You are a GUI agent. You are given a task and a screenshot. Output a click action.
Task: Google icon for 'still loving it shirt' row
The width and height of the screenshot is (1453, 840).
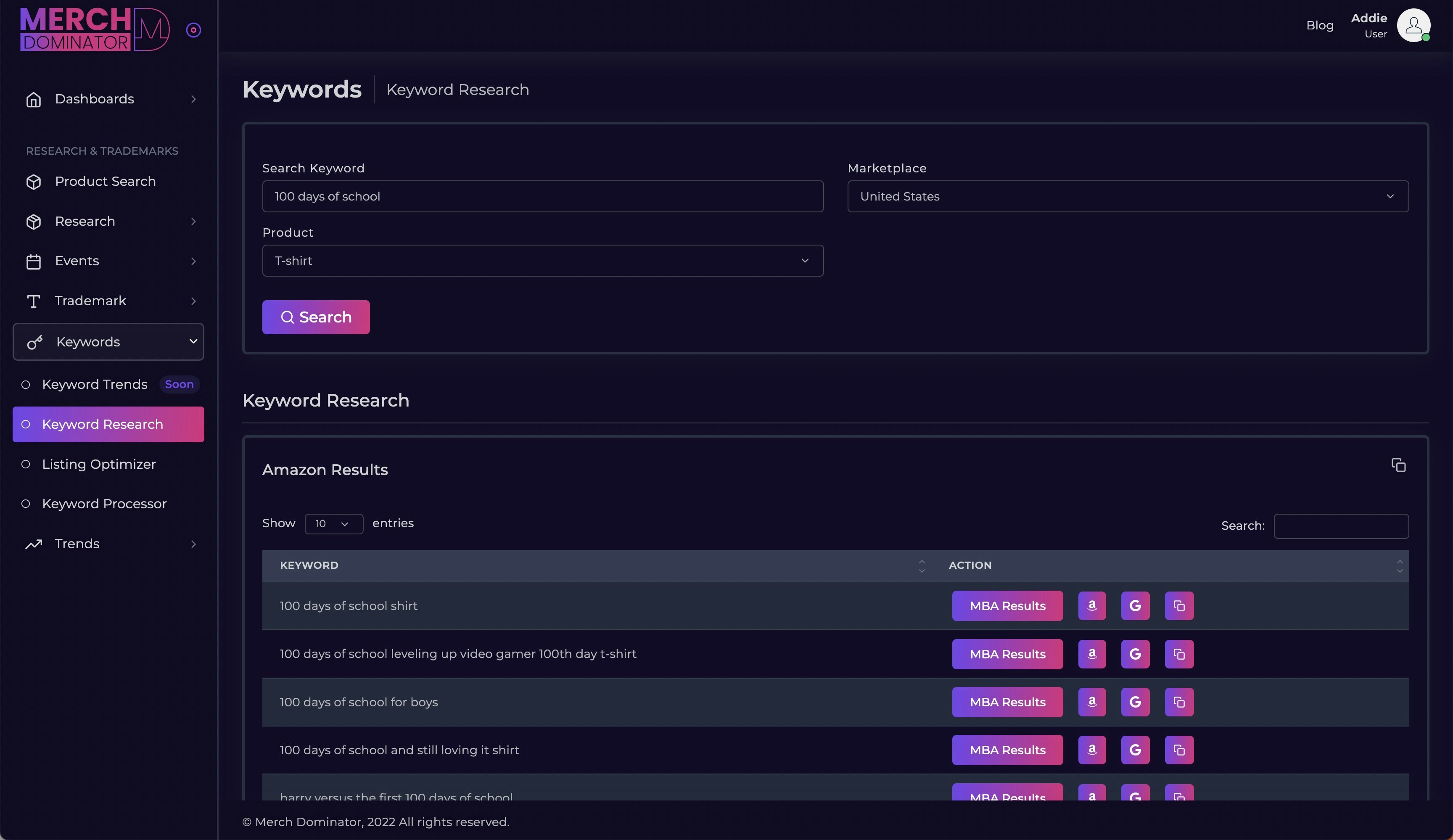[x=1135, y=750]
